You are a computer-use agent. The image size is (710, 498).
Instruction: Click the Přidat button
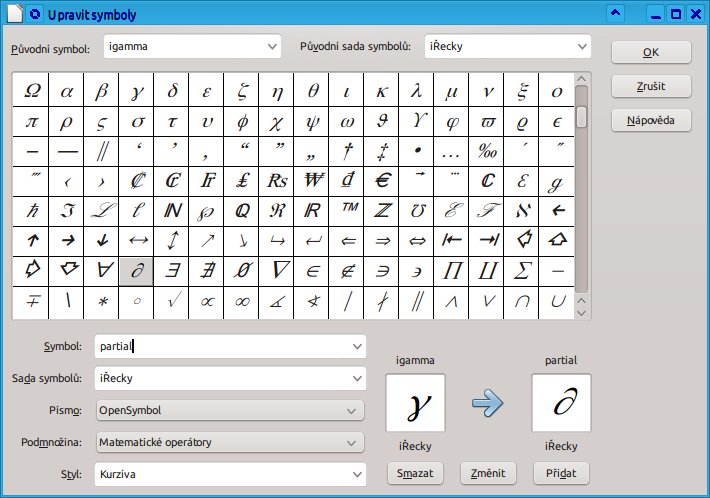pos(561,474)
